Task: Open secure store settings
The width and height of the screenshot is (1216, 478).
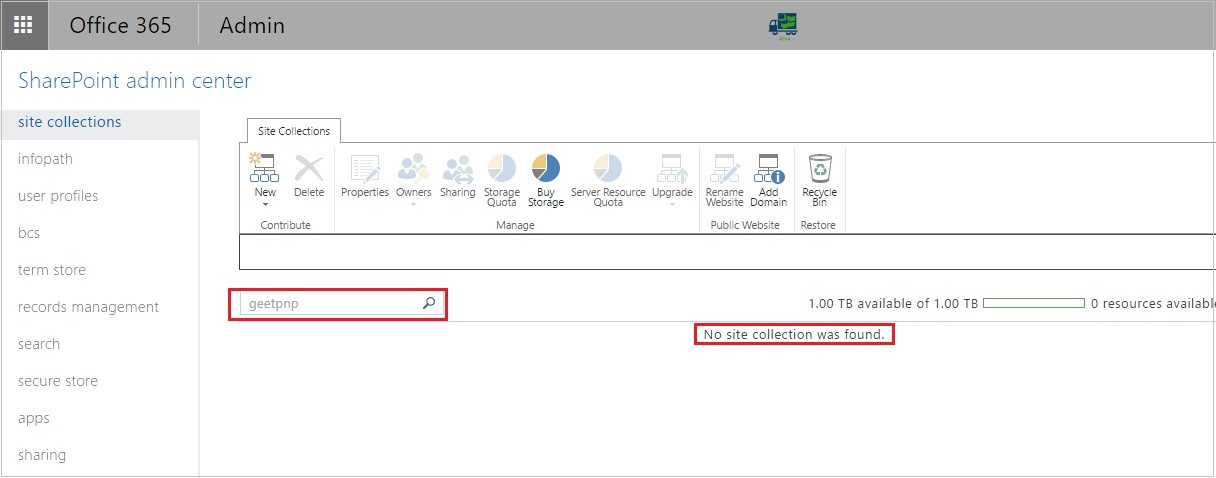Action: coord(58,381)
